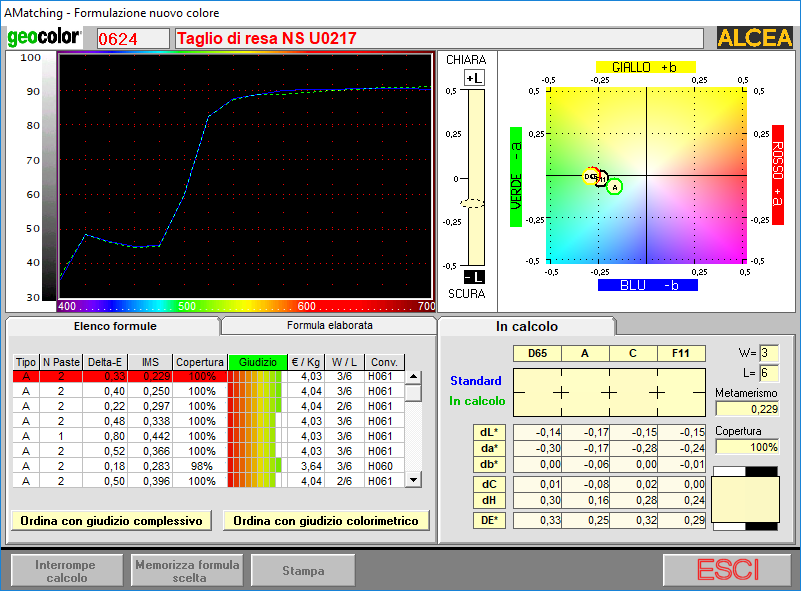Click the A illuminant column header

pos(585,353)
